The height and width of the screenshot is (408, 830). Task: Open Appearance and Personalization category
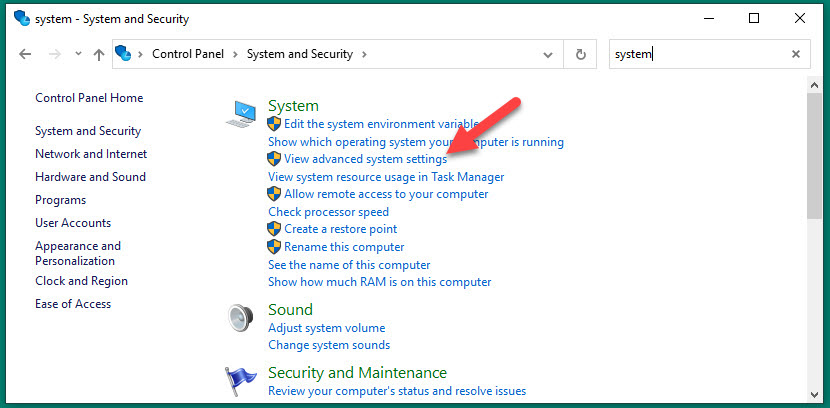[78, 253]
